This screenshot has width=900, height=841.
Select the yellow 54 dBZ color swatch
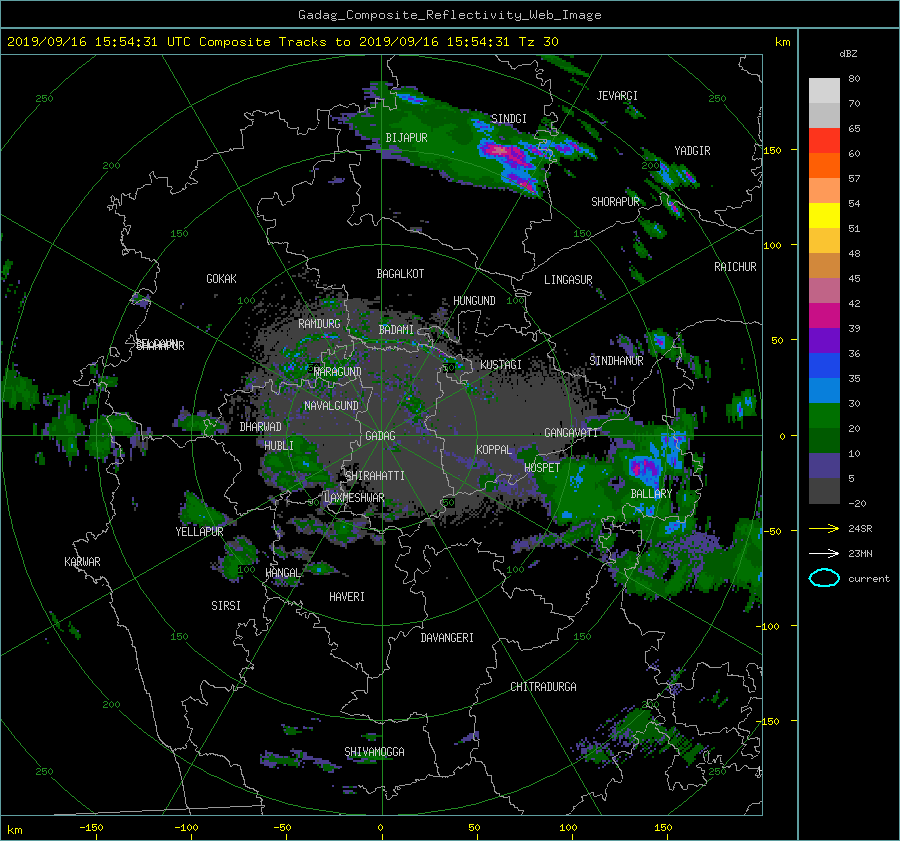(824, 215)
